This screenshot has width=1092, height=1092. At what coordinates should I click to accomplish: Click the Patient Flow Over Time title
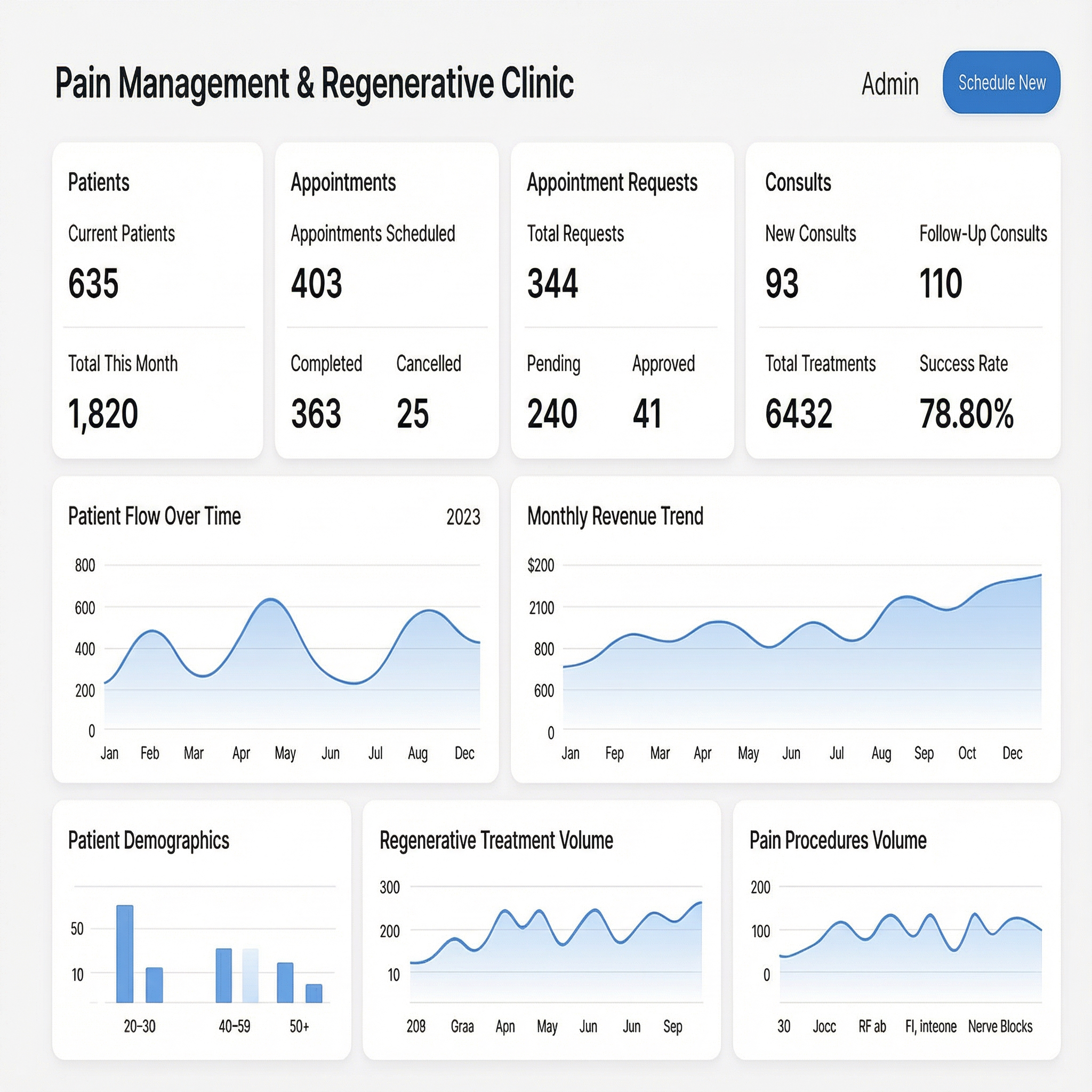click(154, 516)
